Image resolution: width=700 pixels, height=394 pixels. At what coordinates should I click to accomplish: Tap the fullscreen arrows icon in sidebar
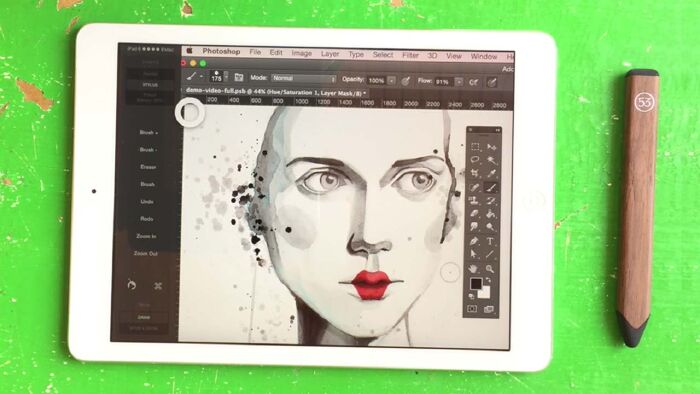[158, 286]
